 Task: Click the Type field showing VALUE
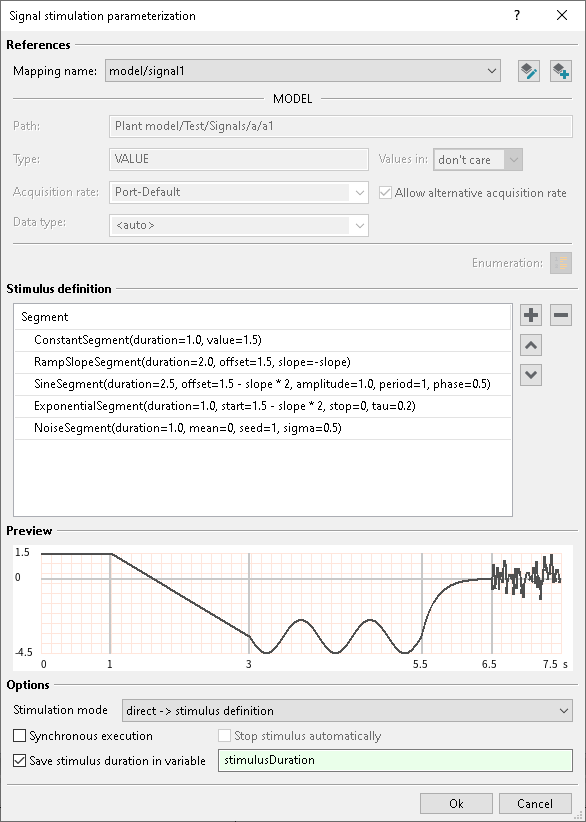(x=238, y=159)
